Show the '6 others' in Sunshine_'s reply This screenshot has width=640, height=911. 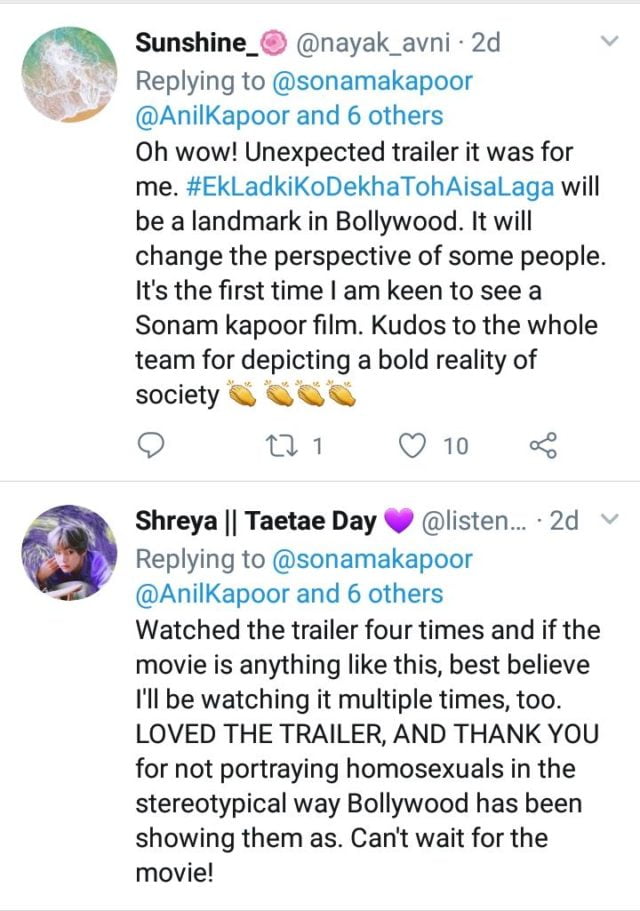click(x=394, y=114)
